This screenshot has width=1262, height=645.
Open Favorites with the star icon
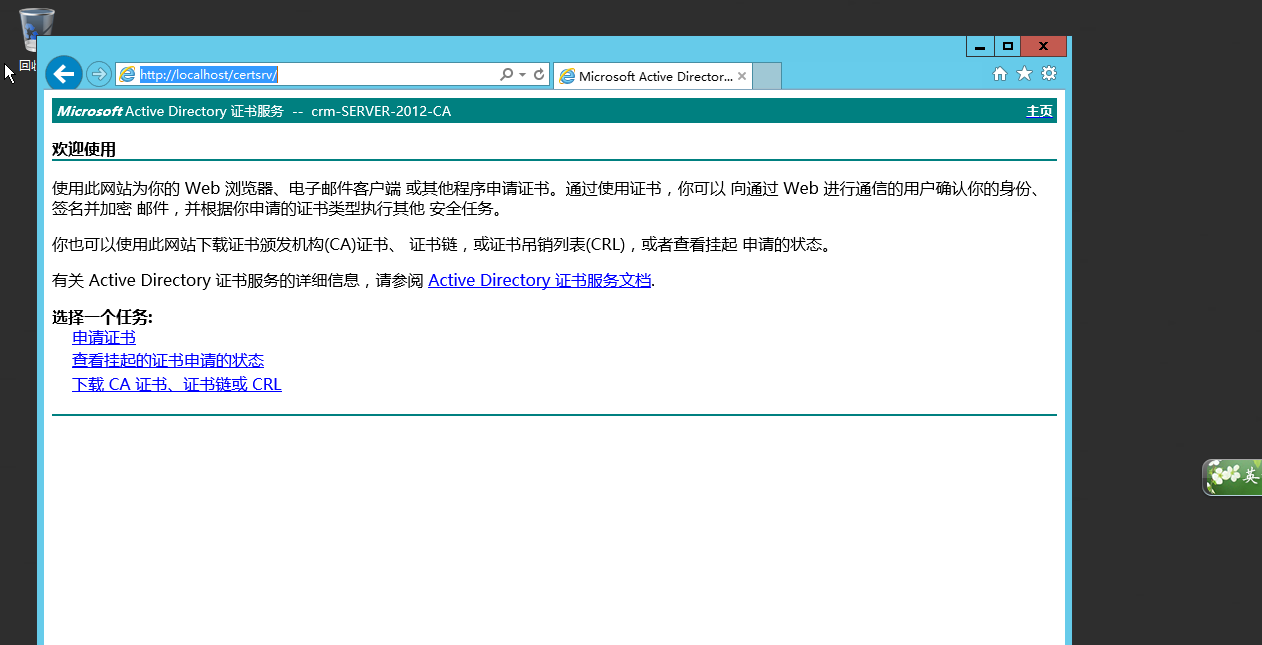coord(1024,73)
